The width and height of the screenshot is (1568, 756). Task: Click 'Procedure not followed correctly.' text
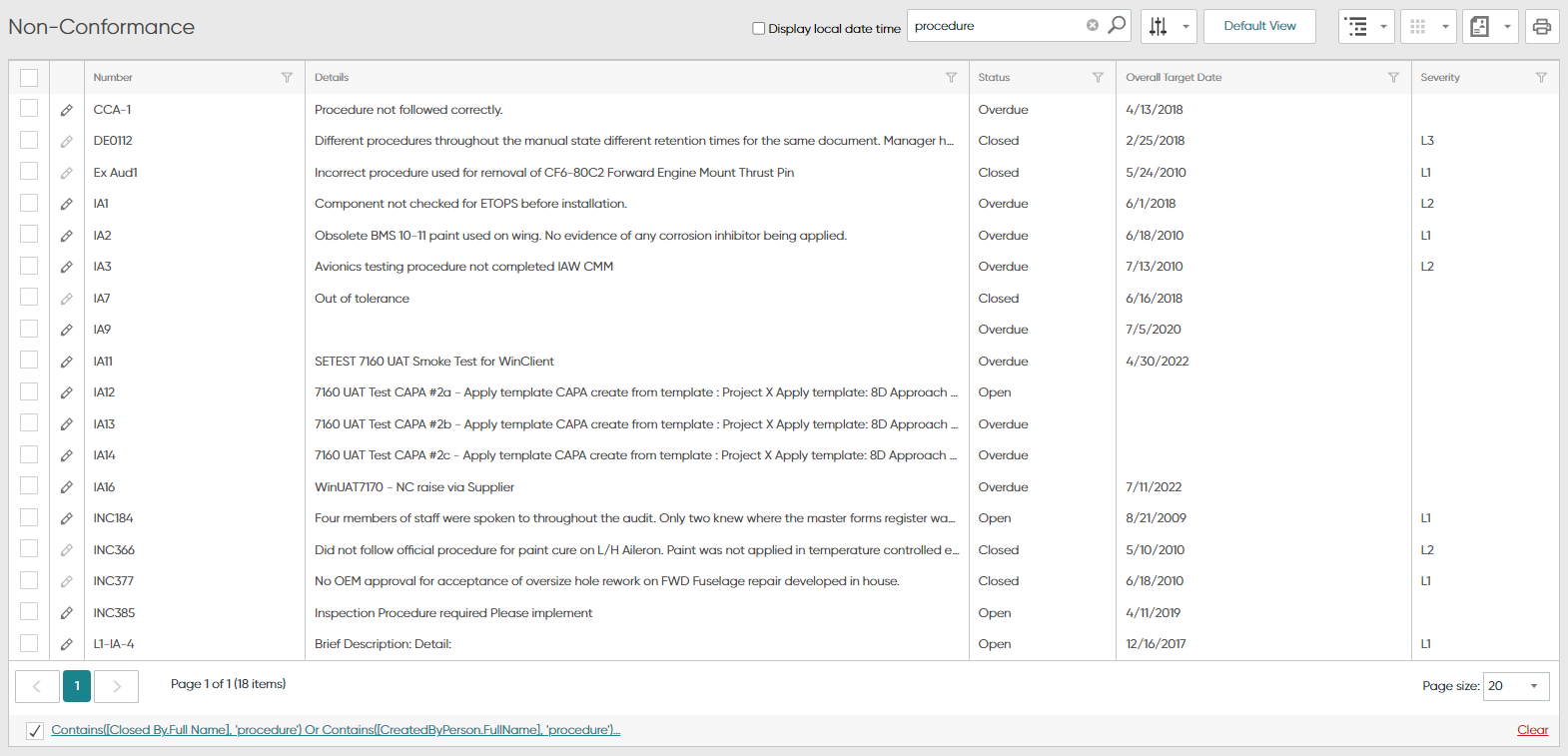tap(408, 110)
